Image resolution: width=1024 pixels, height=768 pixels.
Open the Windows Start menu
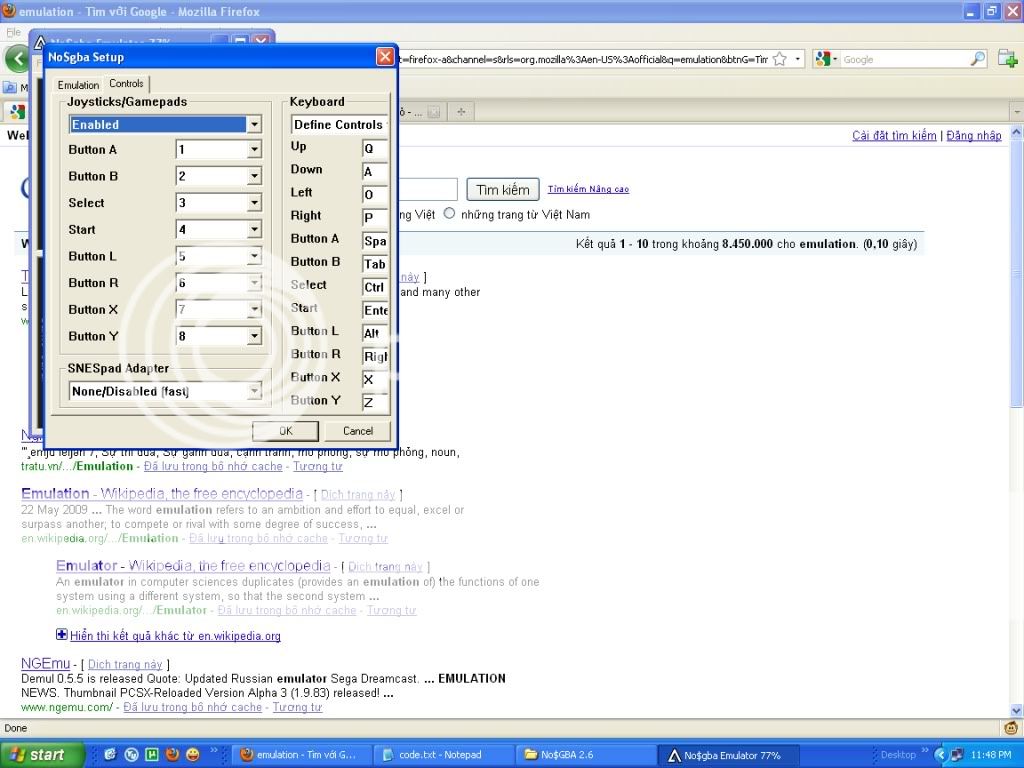[41, 755]
